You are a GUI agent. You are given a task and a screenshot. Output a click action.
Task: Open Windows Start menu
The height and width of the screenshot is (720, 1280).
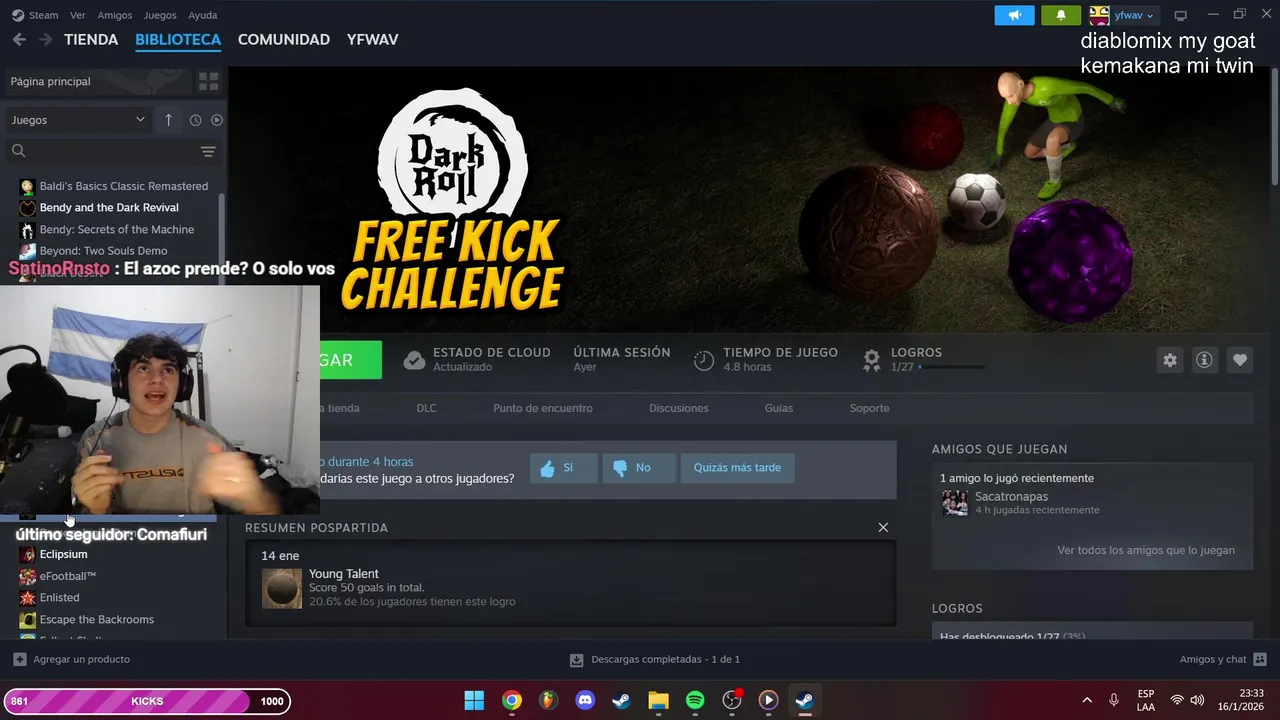pyautogui.click(x=474, y=700)
